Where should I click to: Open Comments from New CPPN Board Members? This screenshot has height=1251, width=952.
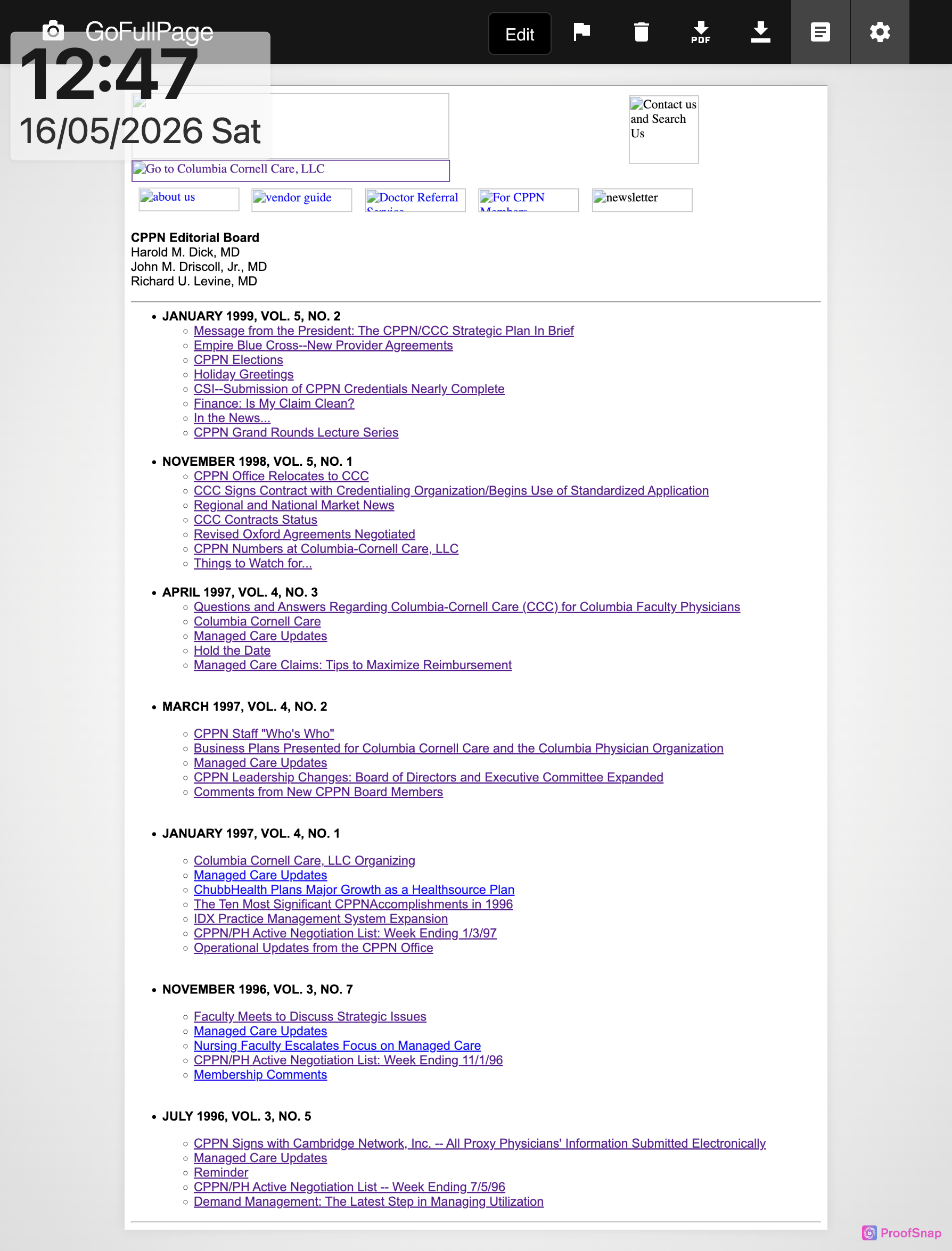coord(318,792)
